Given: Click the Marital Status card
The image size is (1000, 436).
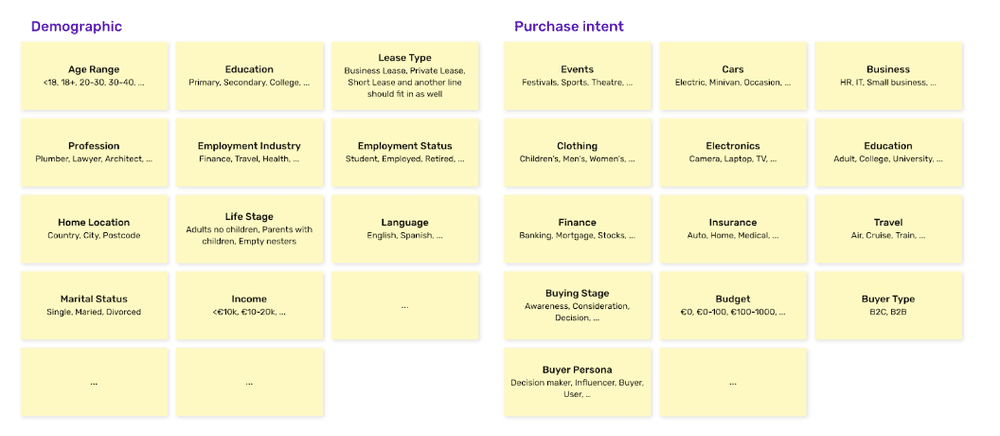Looking at the screenshot, I should pos(94,305).
